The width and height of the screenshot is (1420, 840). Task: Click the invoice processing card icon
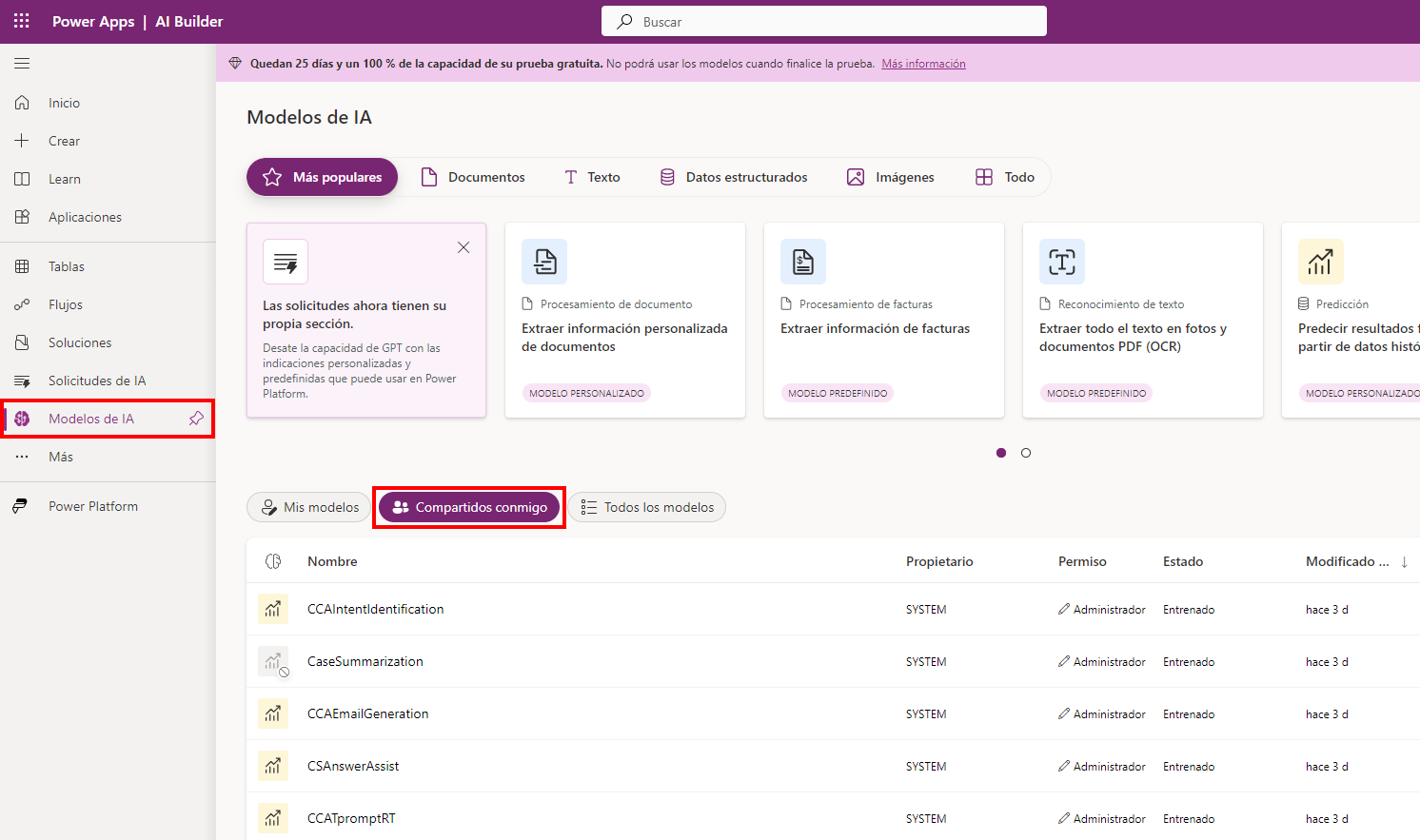pos(803,262)
